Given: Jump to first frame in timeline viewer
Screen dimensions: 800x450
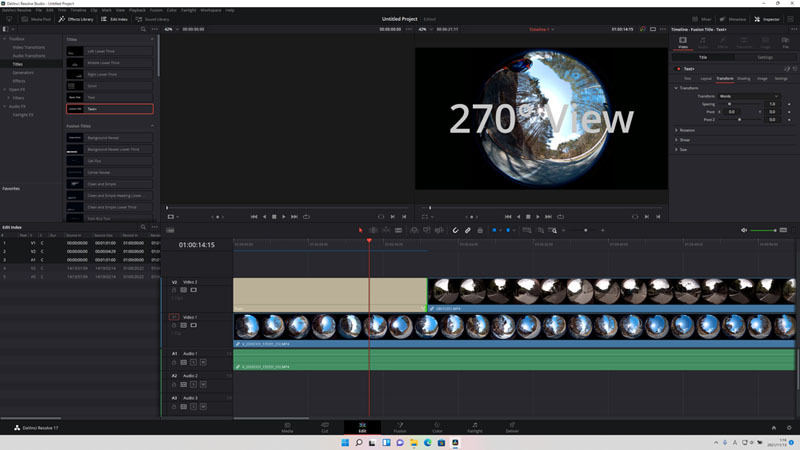Looking at the screenshot, I should point(508,217).
